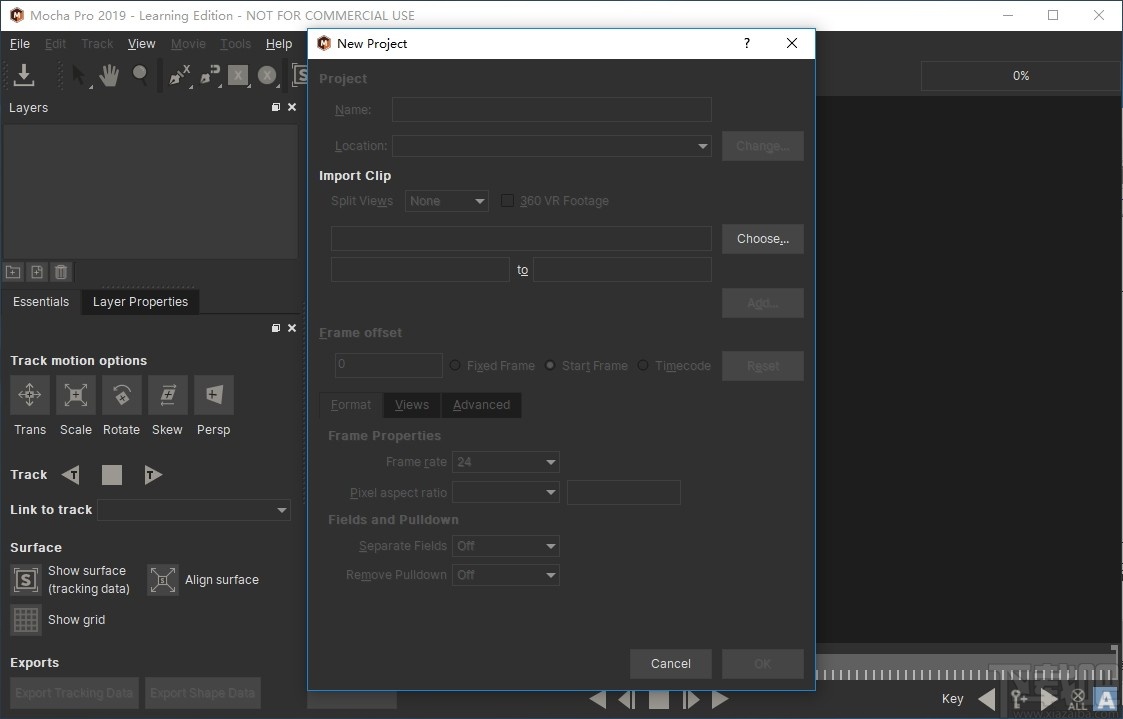Open the Pixel aspect ratio dropdown
The image size is (1123, 719).
click(506, 493)
